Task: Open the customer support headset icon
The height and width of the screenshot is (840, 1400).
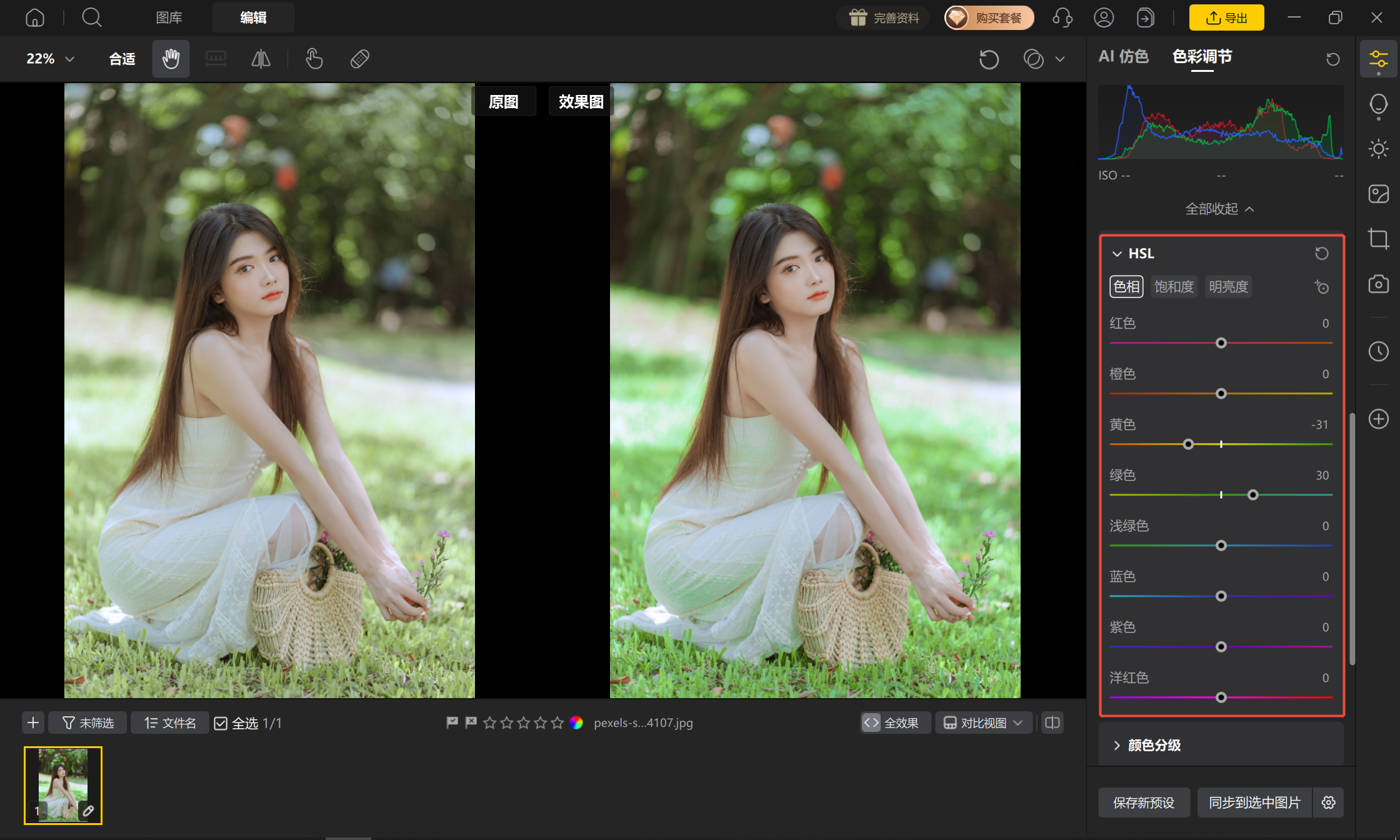Action: coord(1062,17)
